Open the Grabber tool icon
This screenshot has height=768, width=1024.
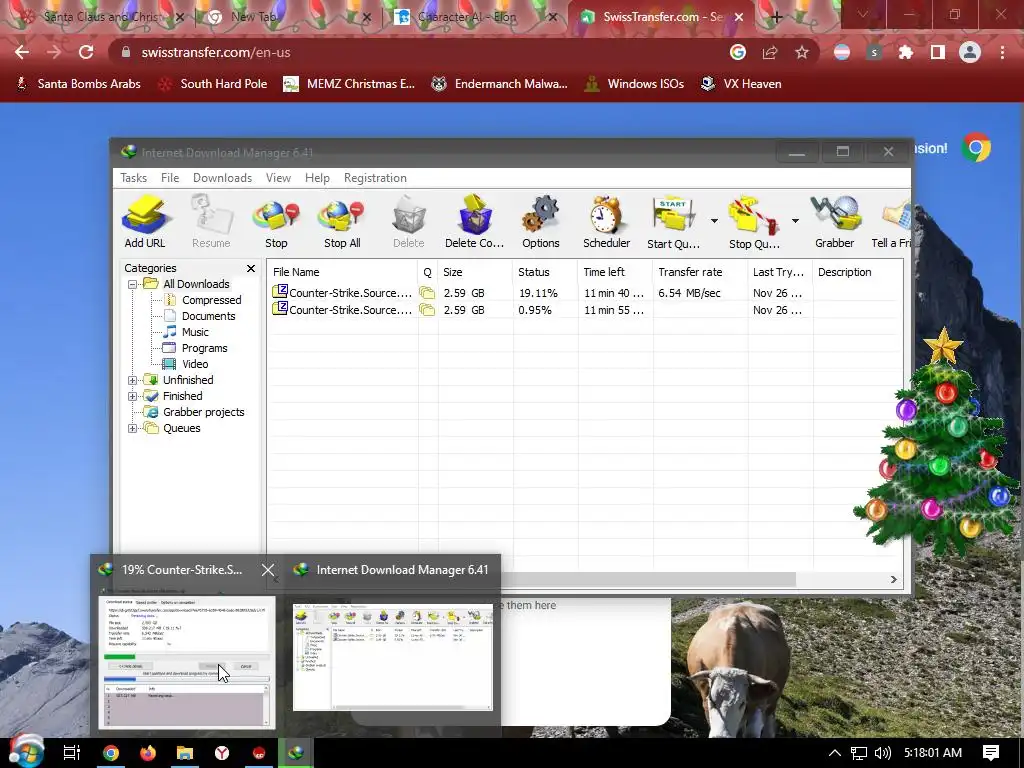point(834,222)
